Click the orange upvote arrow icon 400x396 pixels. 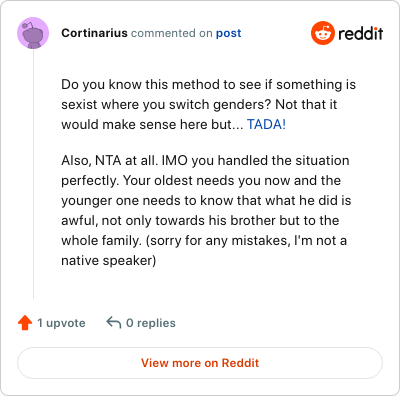(x=25, y=323)
